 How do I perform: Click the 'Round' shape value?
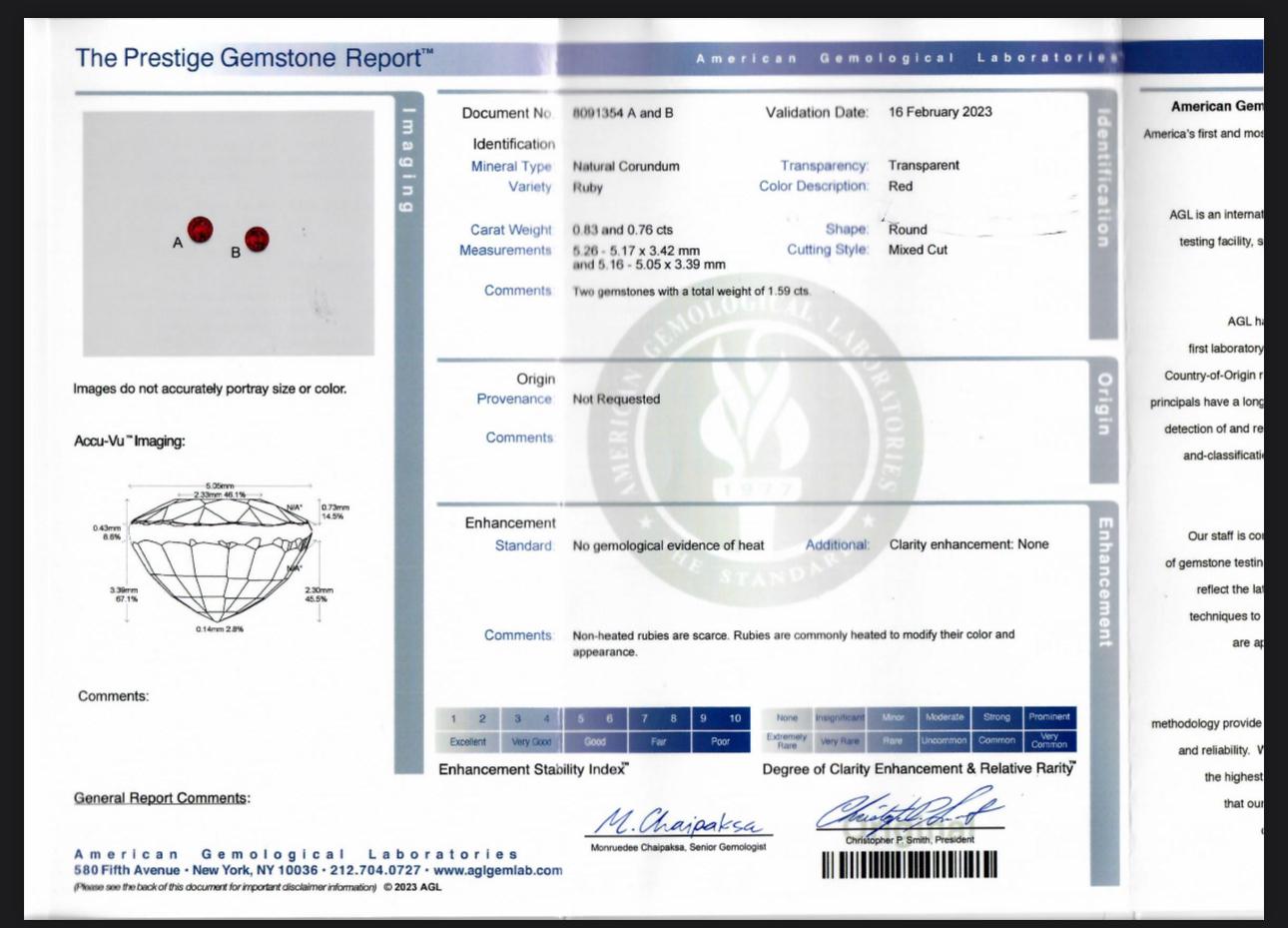pos(908,230)
